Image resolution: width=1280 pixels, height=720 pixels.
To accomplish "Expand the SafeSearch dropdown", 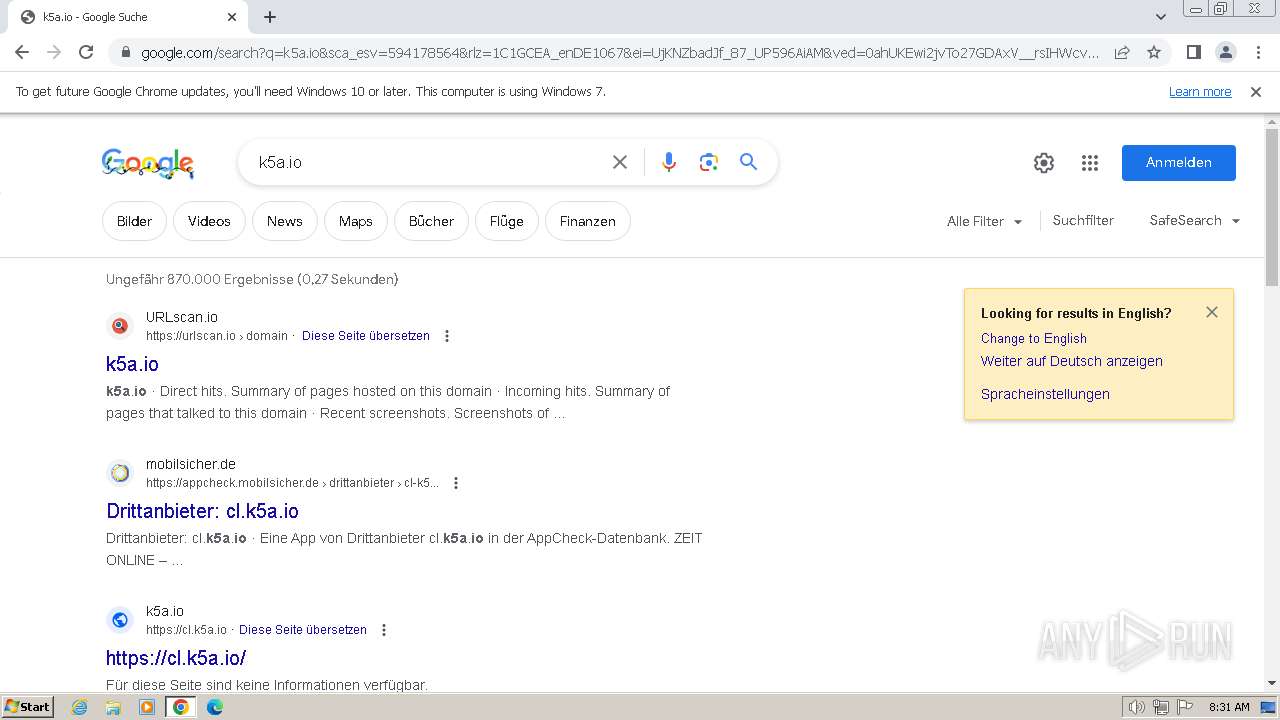I will coord(1195,220).
